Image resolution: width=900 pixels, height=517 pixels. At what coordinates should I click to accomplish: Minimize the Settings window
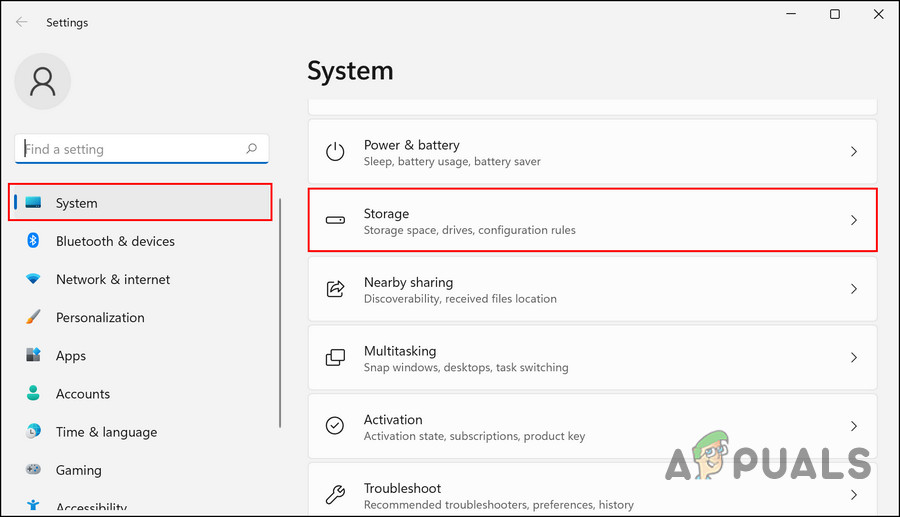[791, 14]
